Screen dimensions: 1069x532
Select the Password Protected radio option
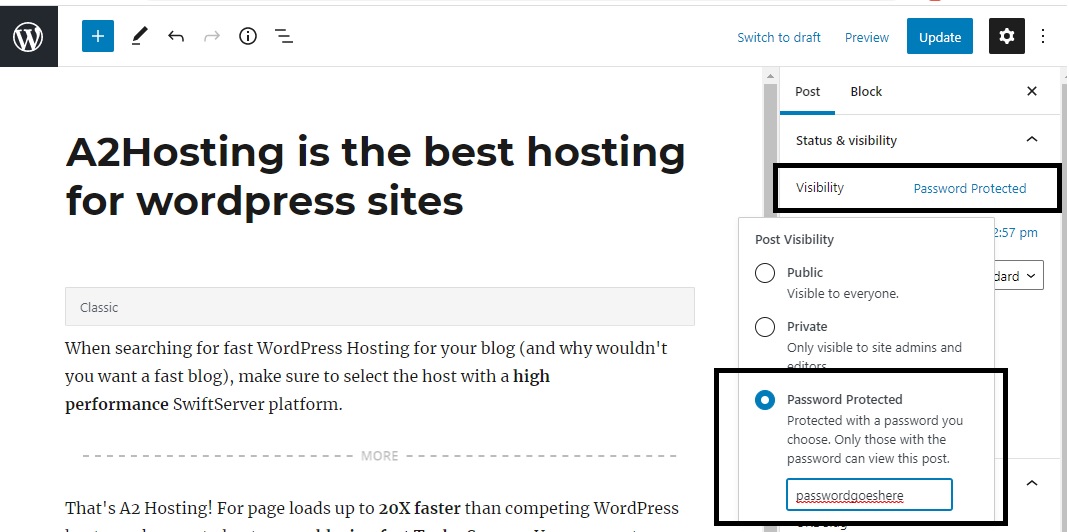coord(765,400)
